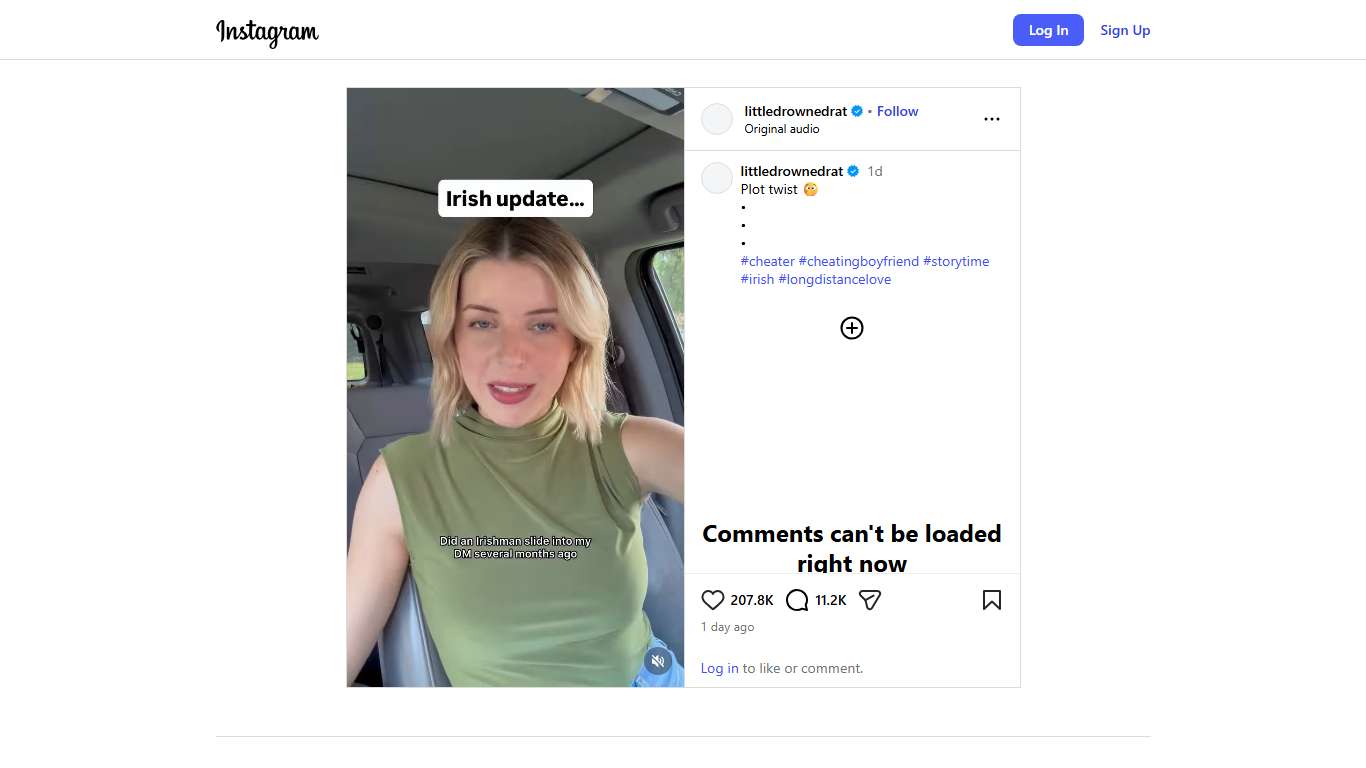1366x768 pixels.
Task: Open the #storytime hashtag
Action: [x=955, y=261]
